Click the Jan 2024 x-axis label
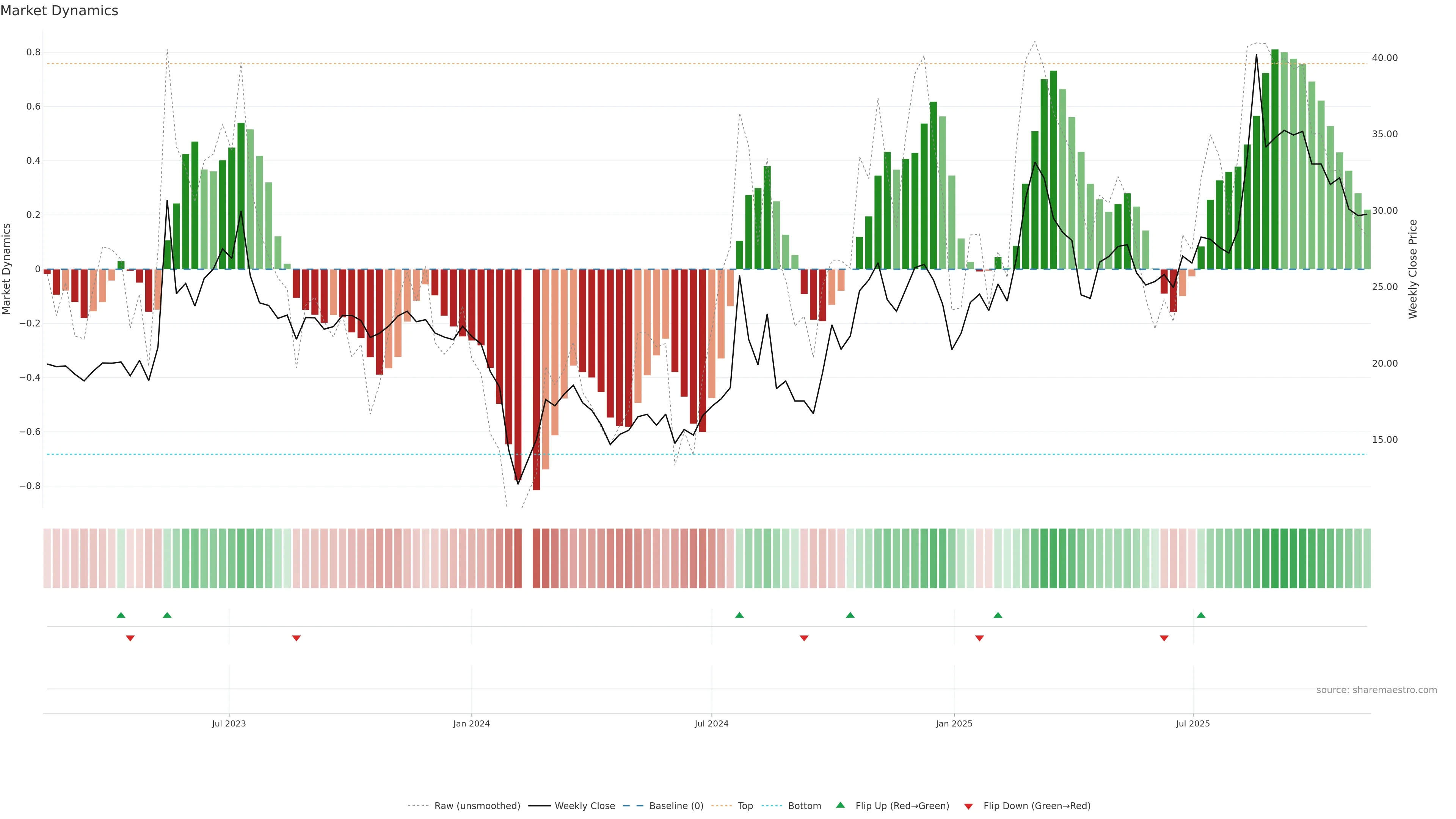 [x=471, y=723]
